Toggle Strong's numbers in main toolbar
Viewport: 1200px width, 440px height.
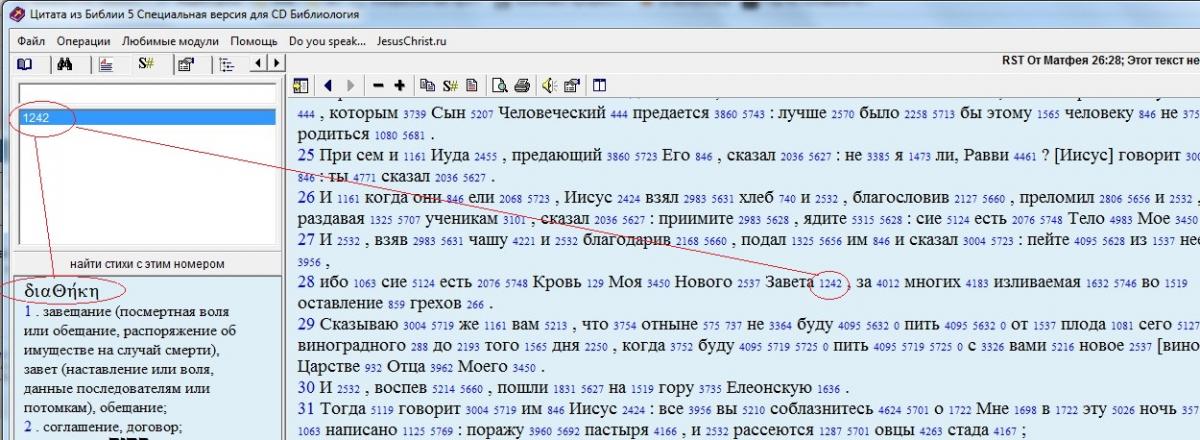click(x=450, y=85)
